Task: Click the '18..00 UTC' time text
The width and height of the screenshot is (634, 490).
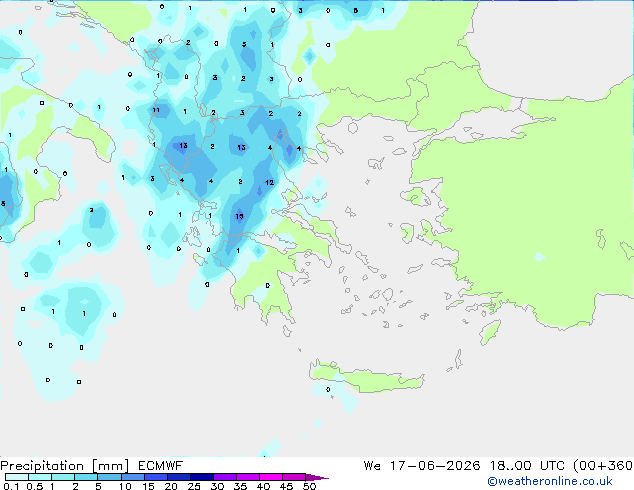Action: (x=527, y=466)
